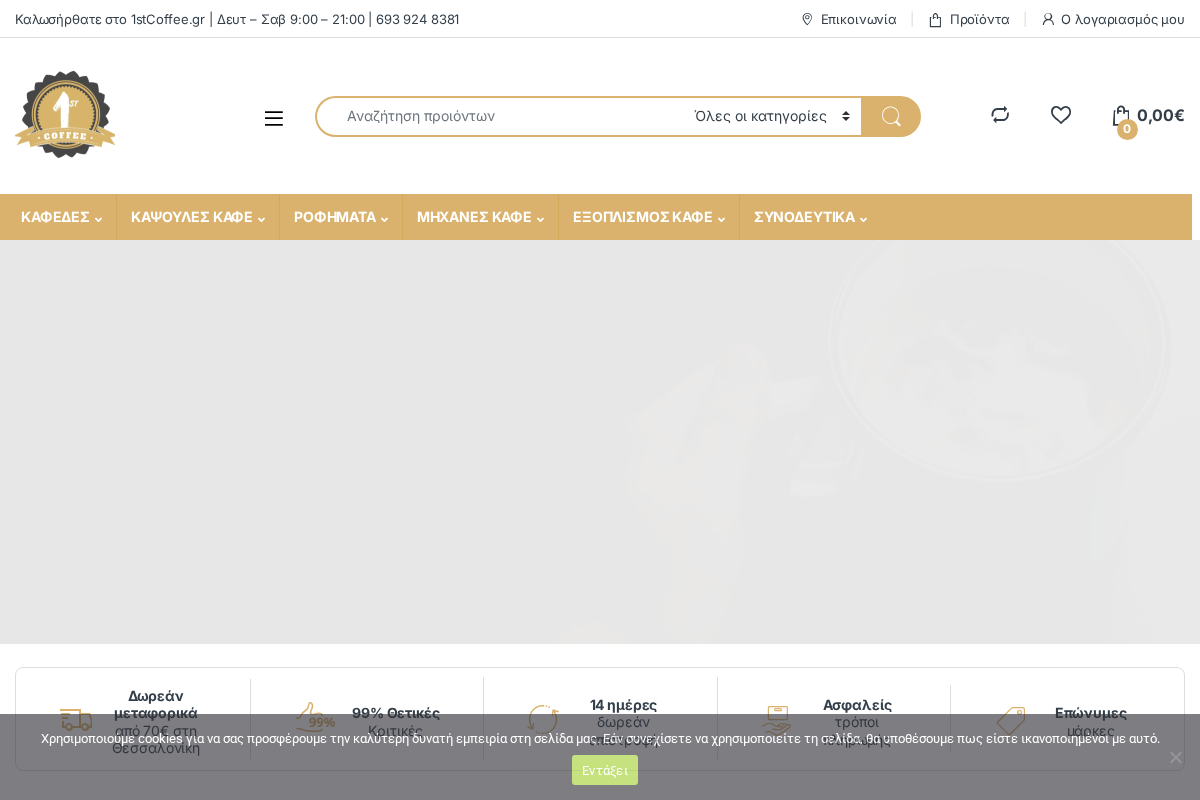Screen dimensions: 1200x800
Task: Click the welcome text Καλωσήρθατε στο 1stCoffee.gr
Action: 110,19
